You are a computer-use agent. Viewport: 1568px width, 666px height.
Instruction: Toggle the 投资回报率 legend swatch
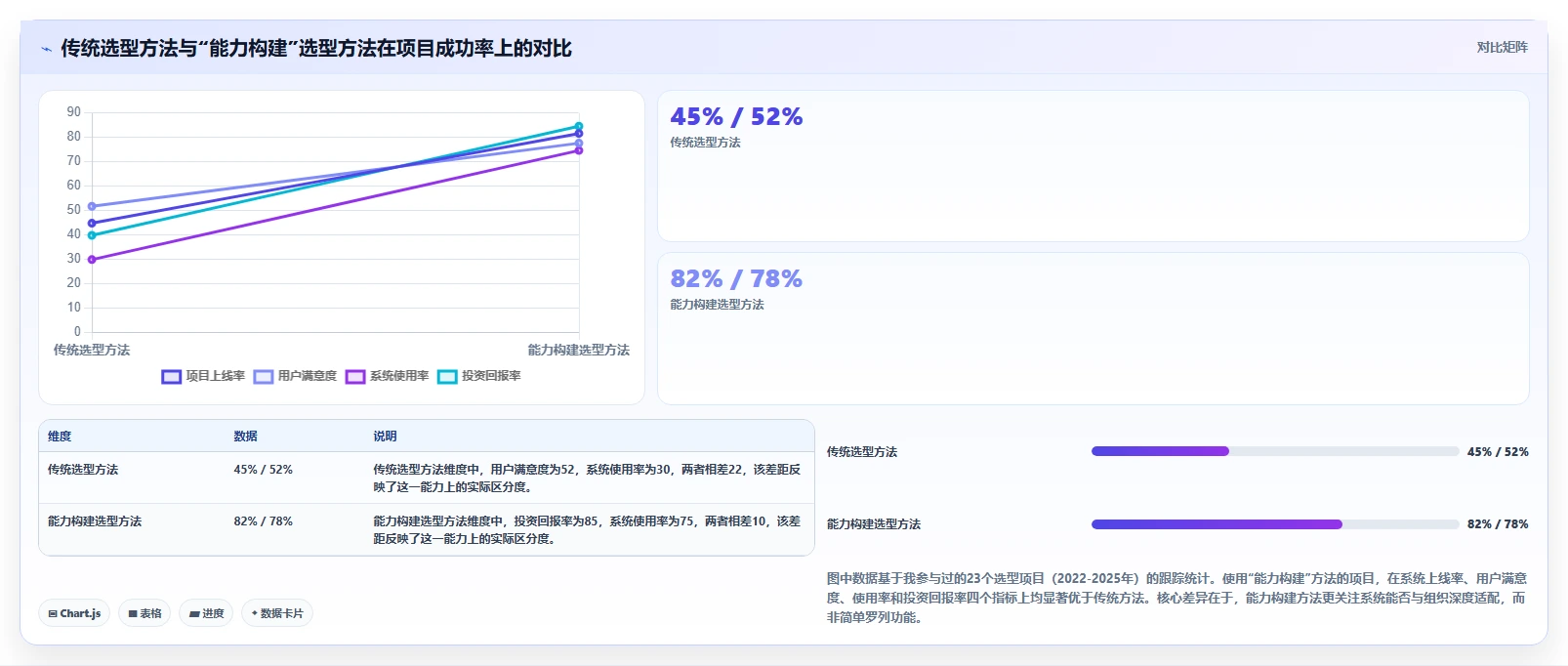pos(447,377)
